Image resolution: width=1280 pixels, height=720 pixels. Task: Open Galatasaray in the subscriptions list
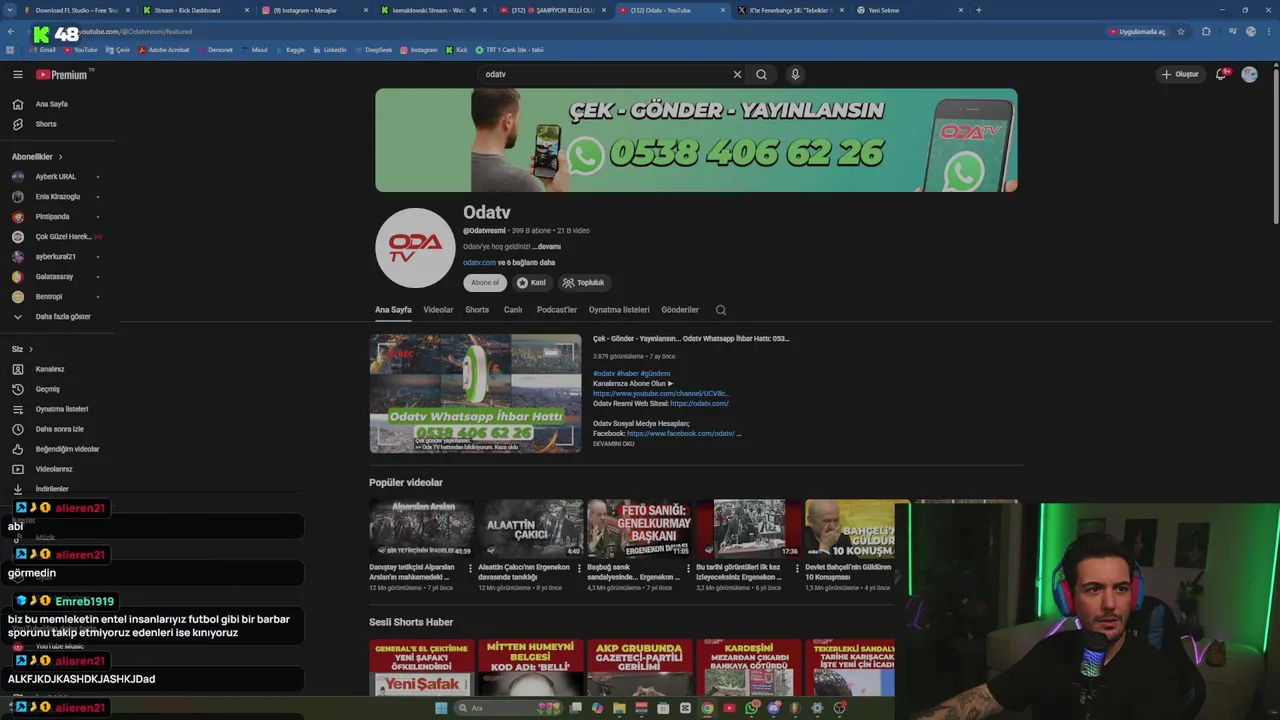click(x=54, y=277)
